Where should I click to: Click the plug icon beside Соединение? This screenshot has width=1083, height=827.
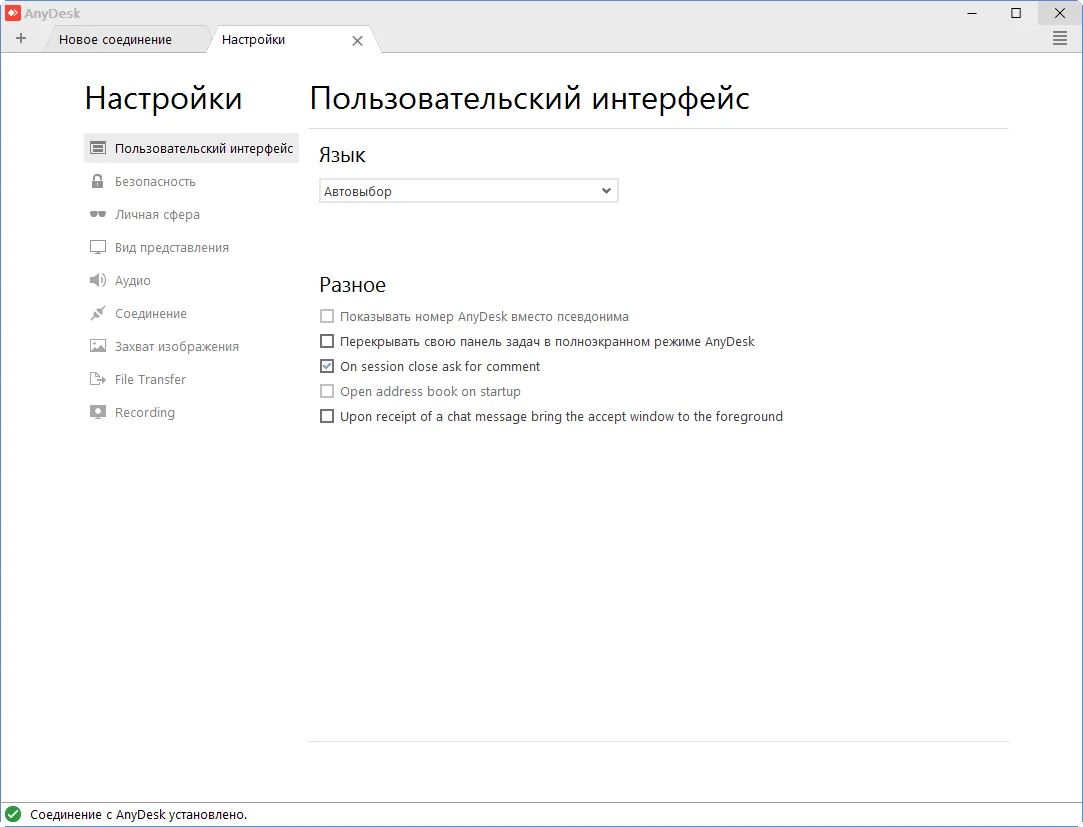[97, 314]
